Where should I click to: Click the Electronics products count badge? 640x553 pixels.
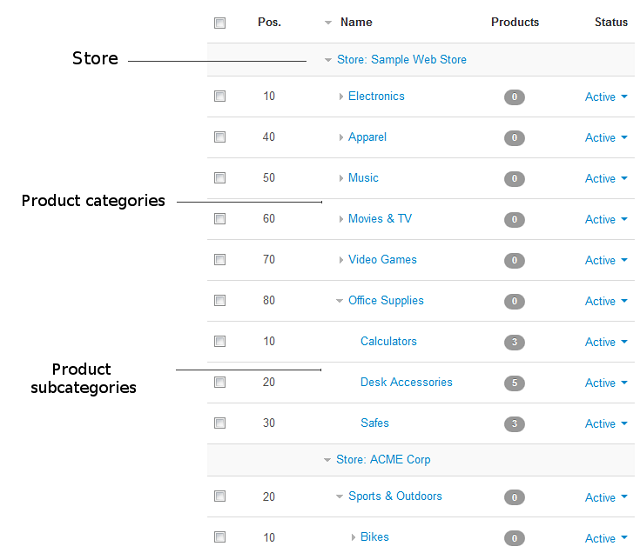coord(514,97)
